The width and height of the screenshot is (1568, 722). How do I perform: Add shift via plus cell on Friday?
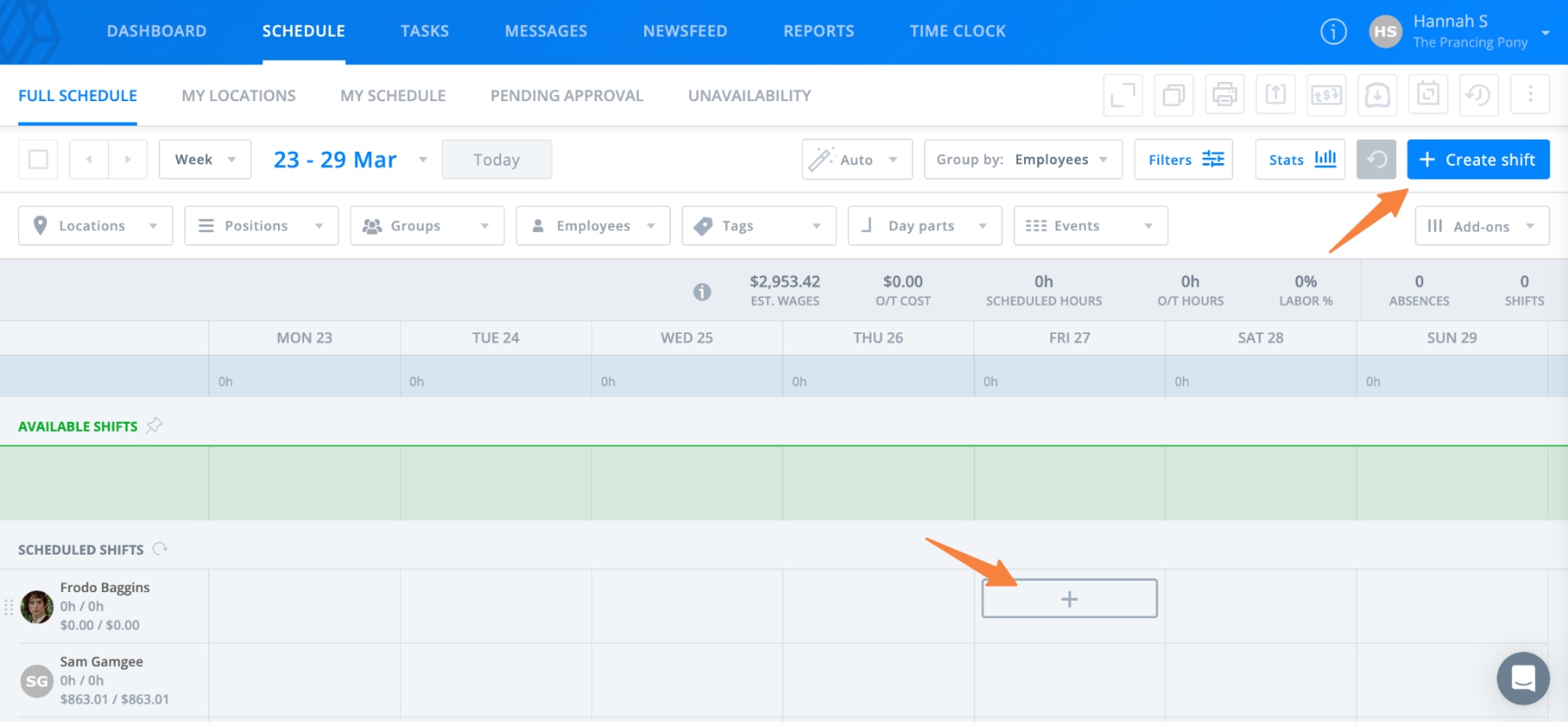click(x=1069, y=599)
